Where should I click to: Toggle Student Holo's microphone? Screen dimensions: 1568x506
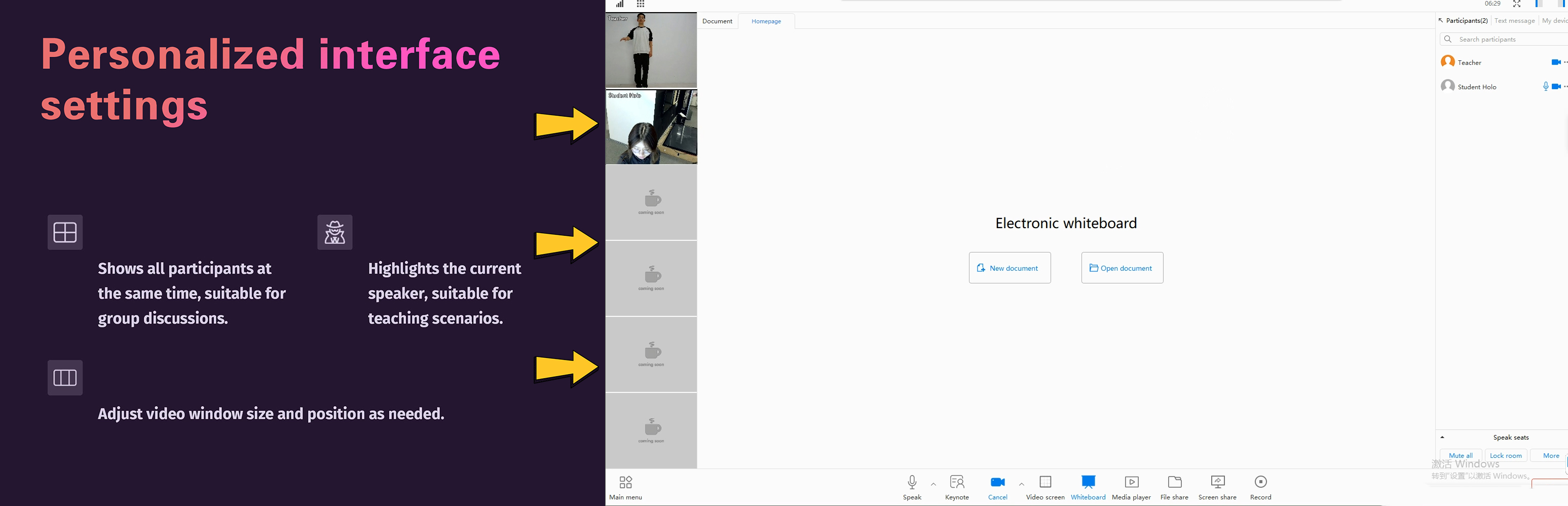(x=1546, y=87)
